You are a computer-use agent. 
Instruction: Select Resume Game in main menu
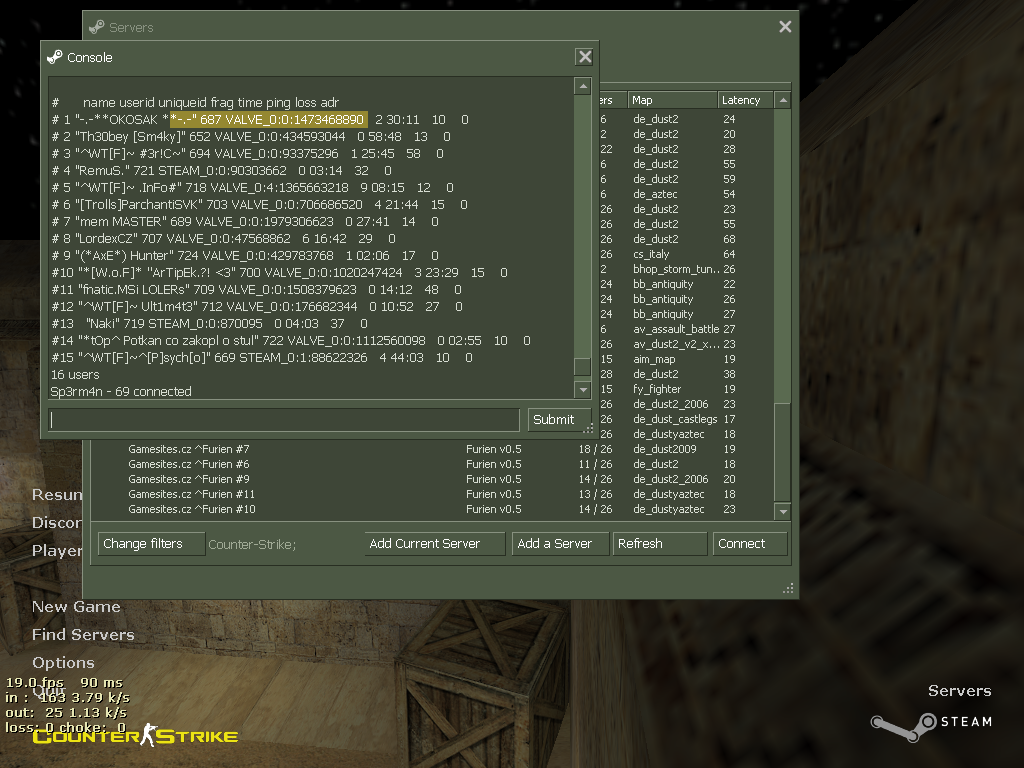pyautogui.click(x=57, y=495)
